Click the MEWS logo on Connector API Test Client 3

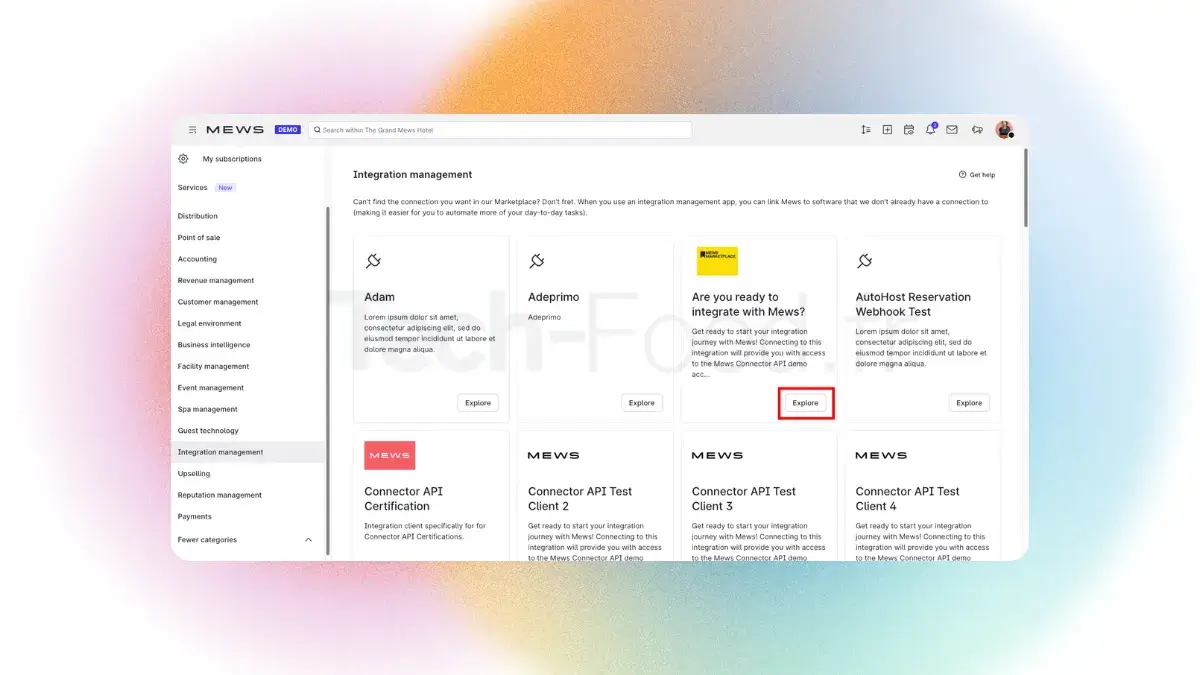click(x=718, y=455)
